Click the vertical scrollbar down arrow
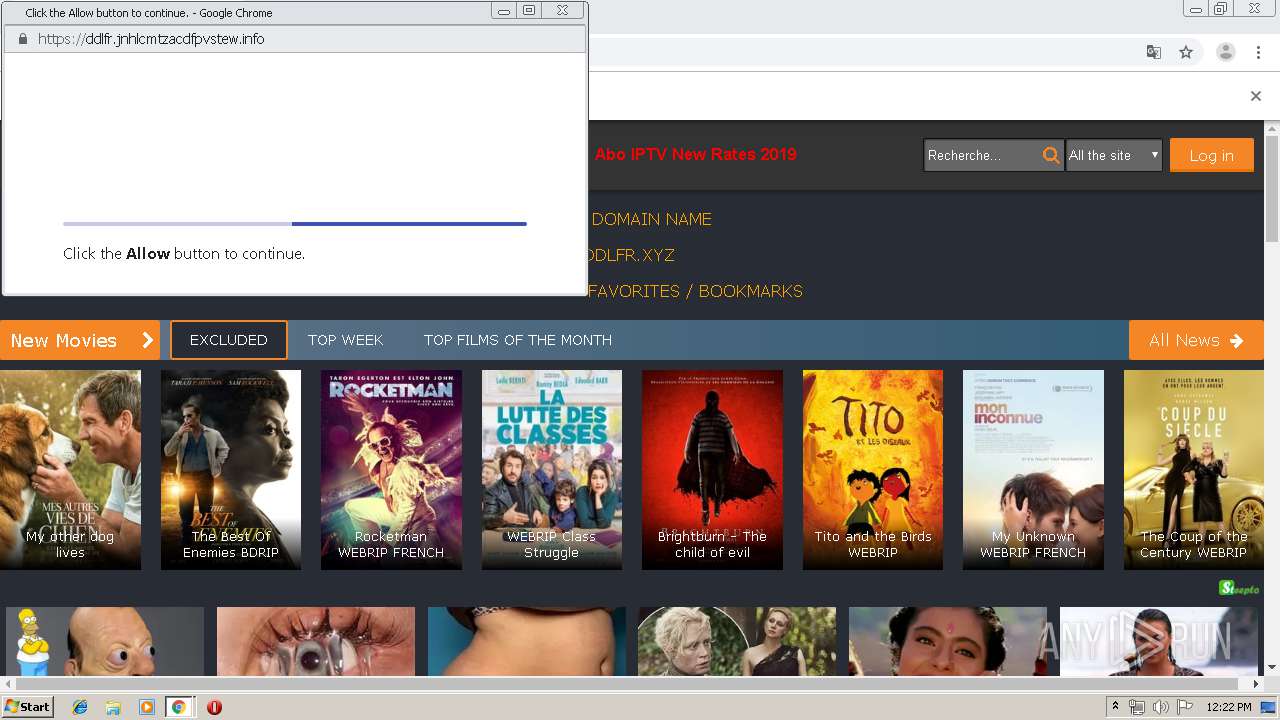This screenshot has height=720, width=1280. point(1272,667)
